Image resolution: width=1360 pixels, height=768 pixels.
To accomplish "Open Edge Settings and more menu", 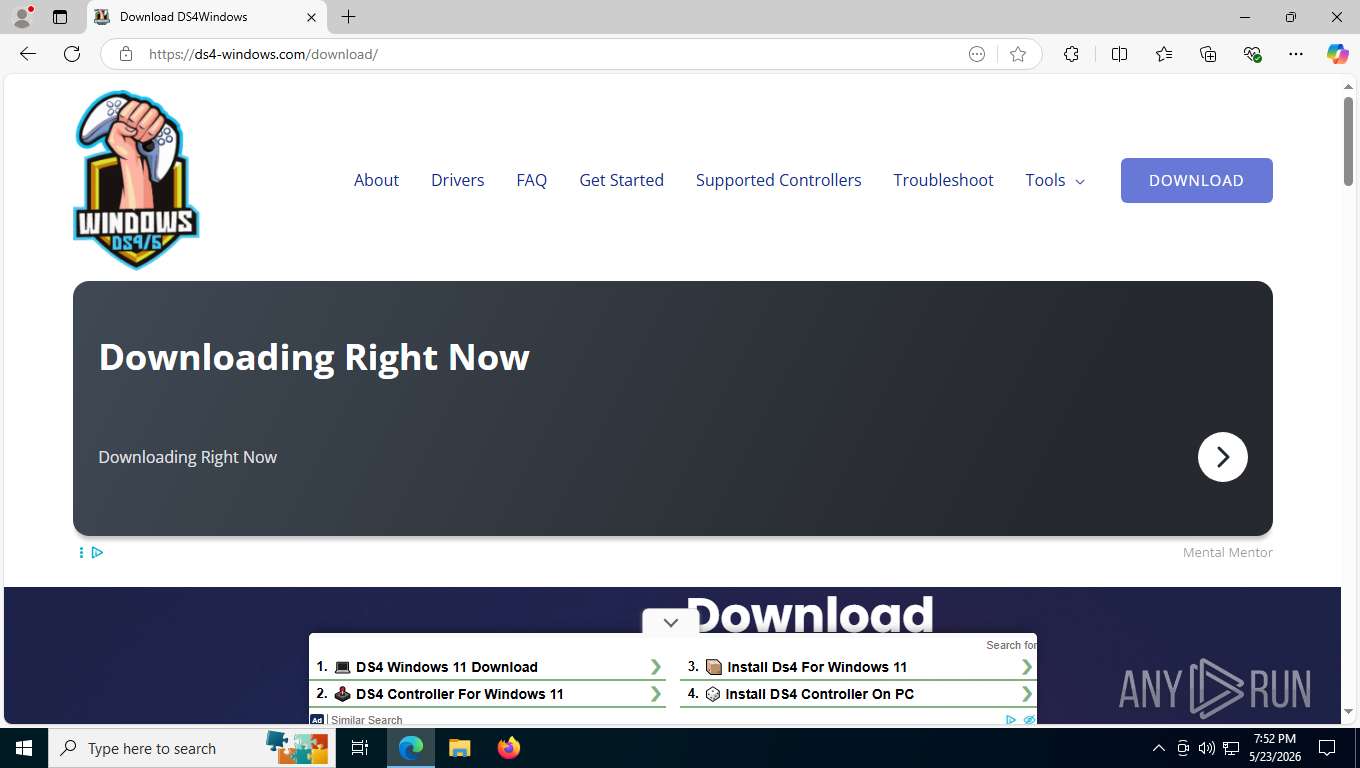I will pyautogui.click(x=1296, y=54).
